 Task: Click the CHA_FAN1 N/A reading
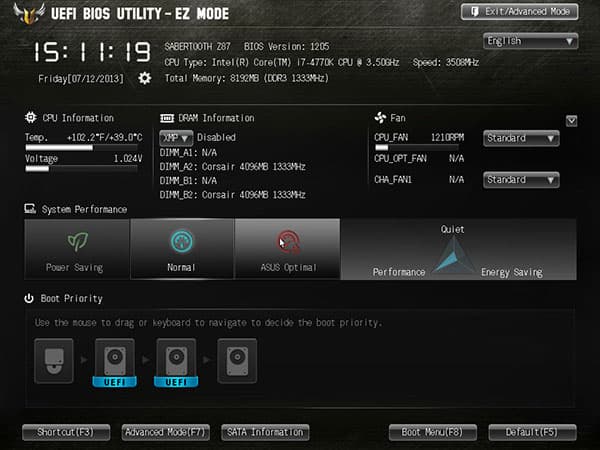419,179
